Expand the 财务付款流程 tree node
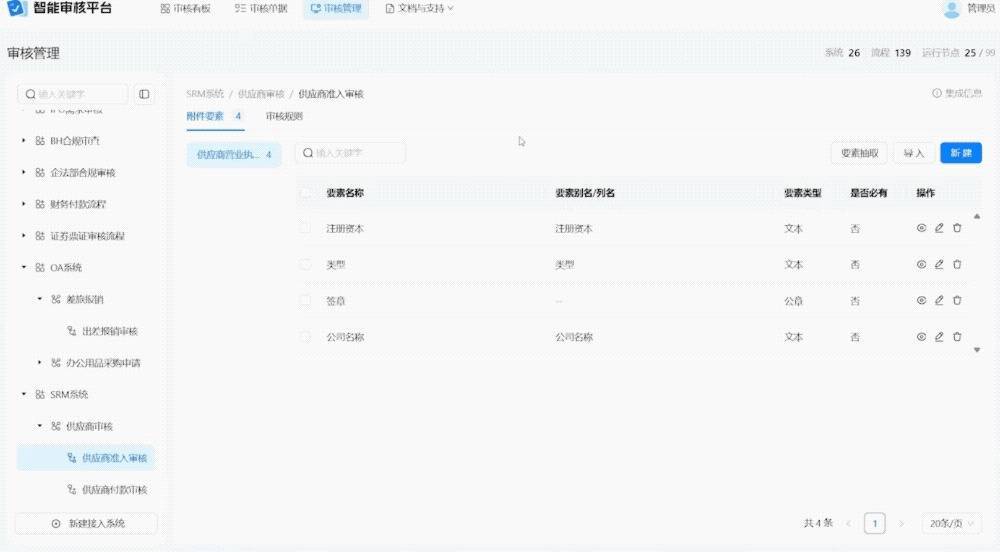Viewport: 1000px width, 552px height. coord(24,204)
